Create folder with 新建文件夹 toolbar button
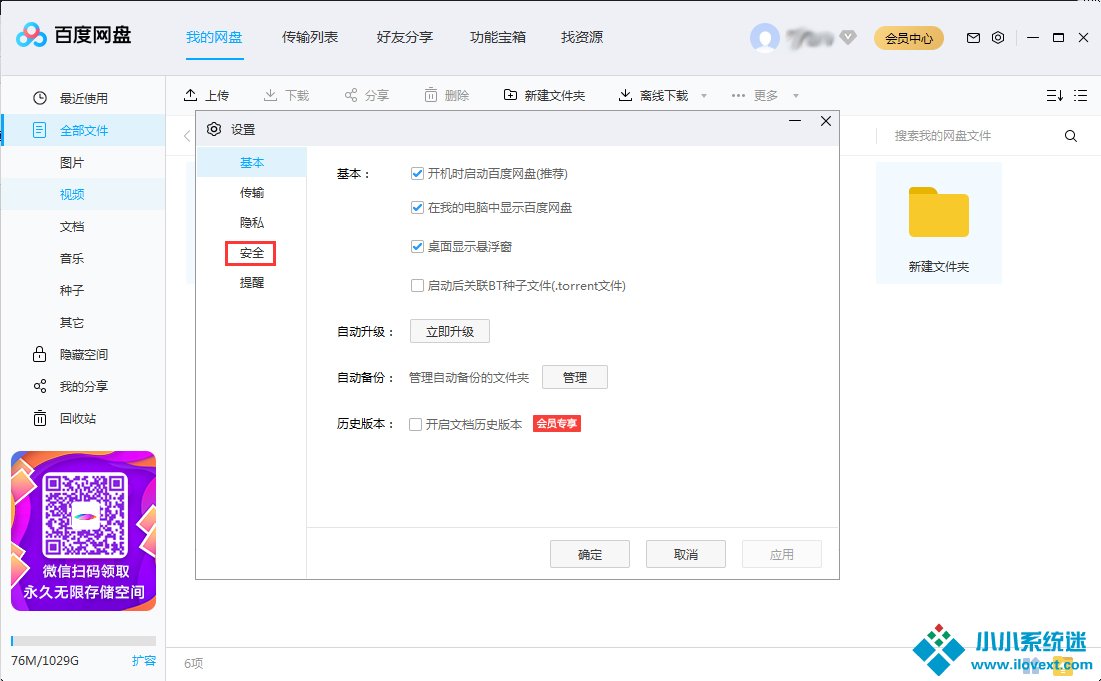Viewport: 1101px width, 681px height. [544, 95]
